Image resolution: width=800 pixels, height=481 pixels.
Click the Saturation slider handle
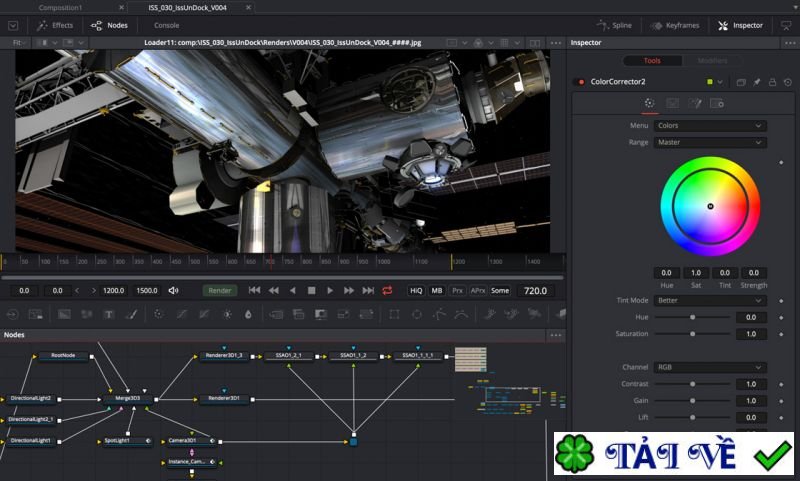(x=692, y=334)
